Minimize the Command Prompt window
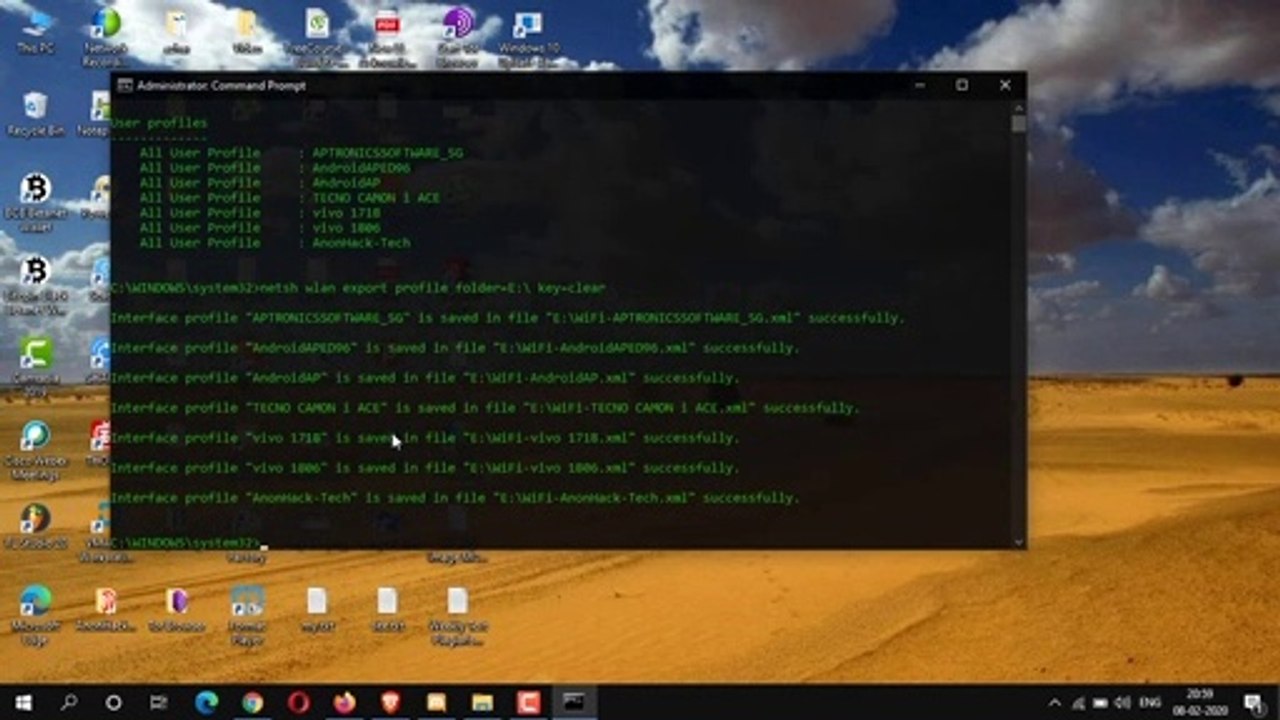Viewport: 1280px width, 720px height. click(x=919, y=86)
